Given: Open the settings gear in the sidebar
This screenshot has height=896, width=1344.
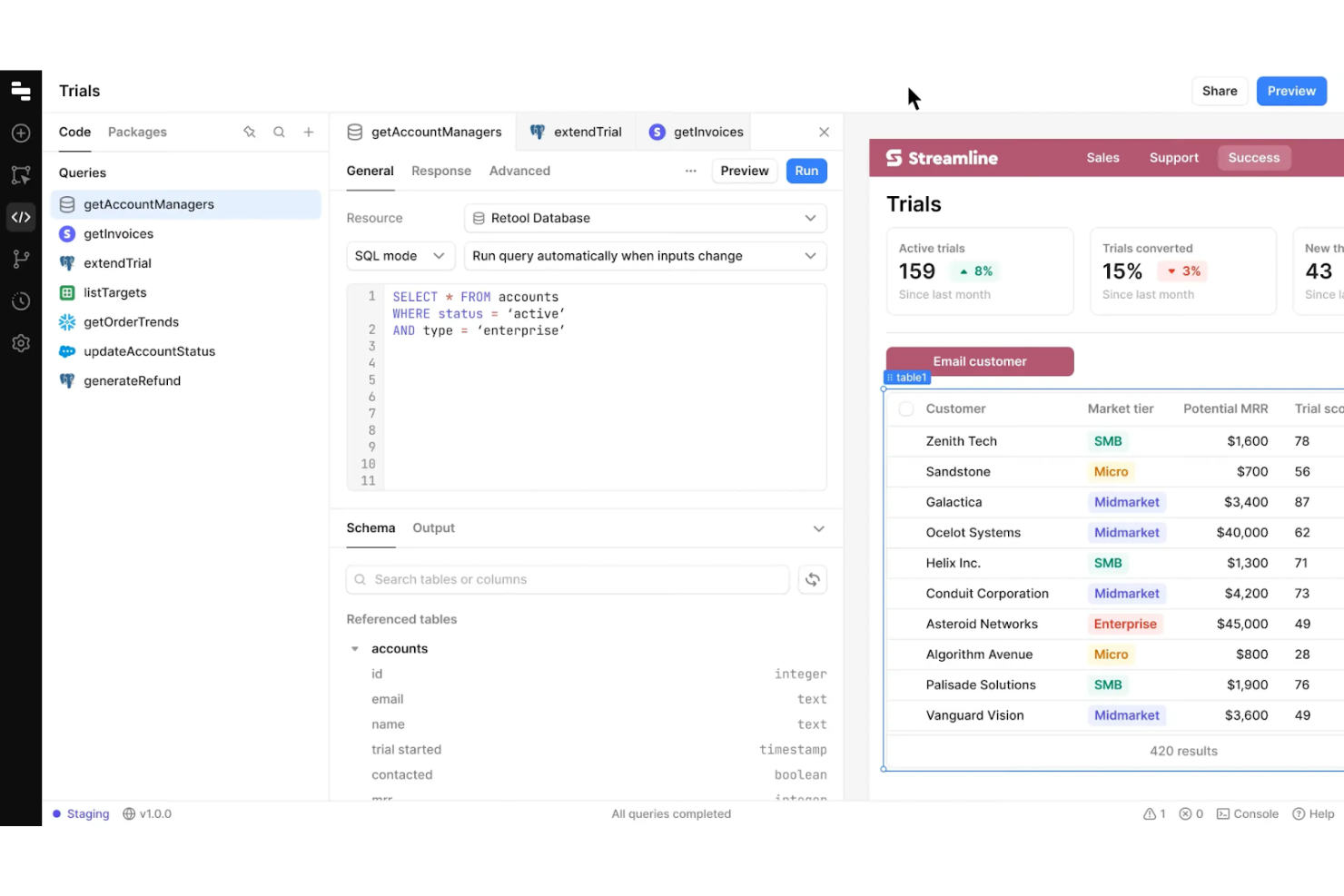Looking at the screenshot, I should click(x=20, y=342).
